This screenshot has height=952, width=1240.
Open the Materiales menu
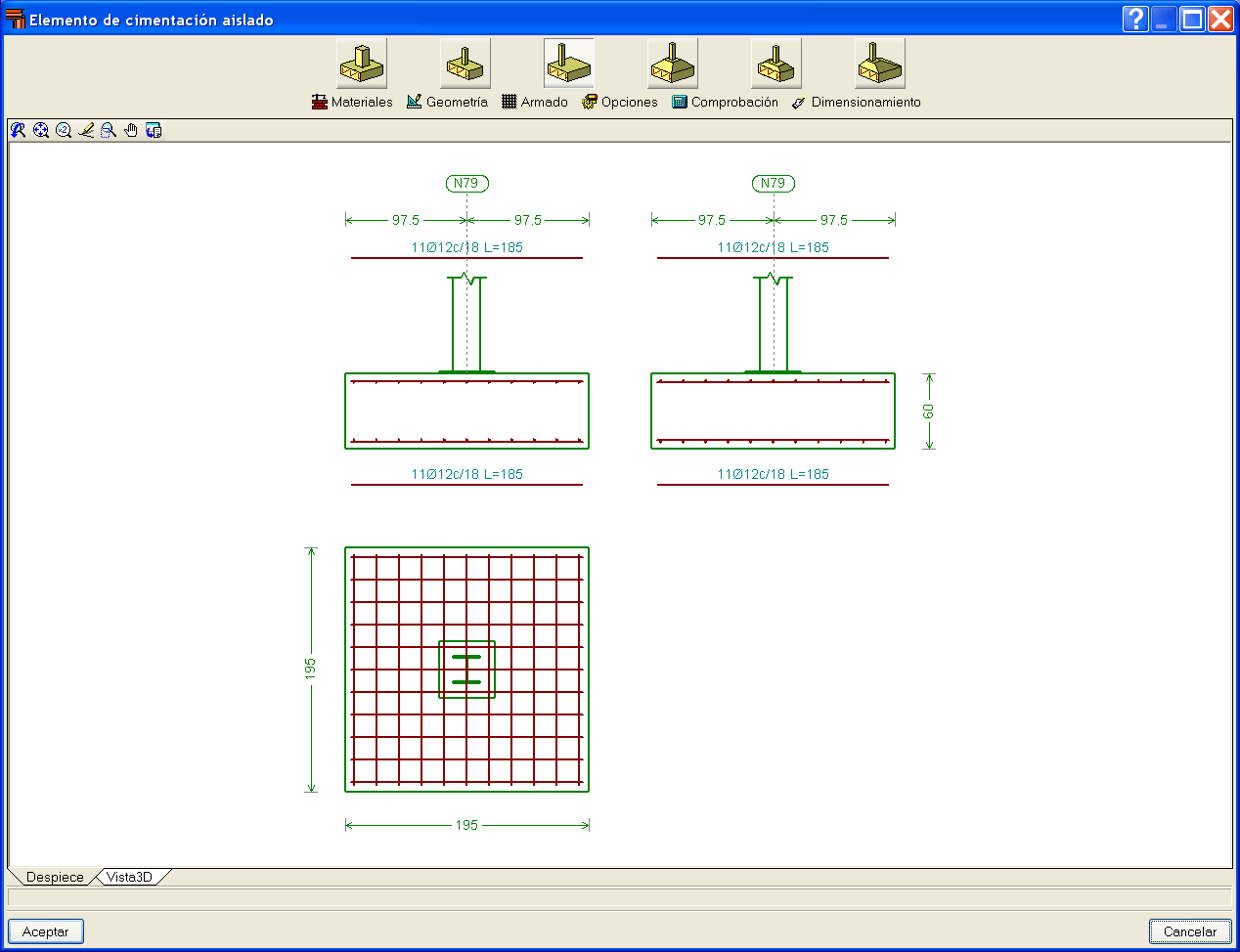pyautogui.click(x=352, y=102)
